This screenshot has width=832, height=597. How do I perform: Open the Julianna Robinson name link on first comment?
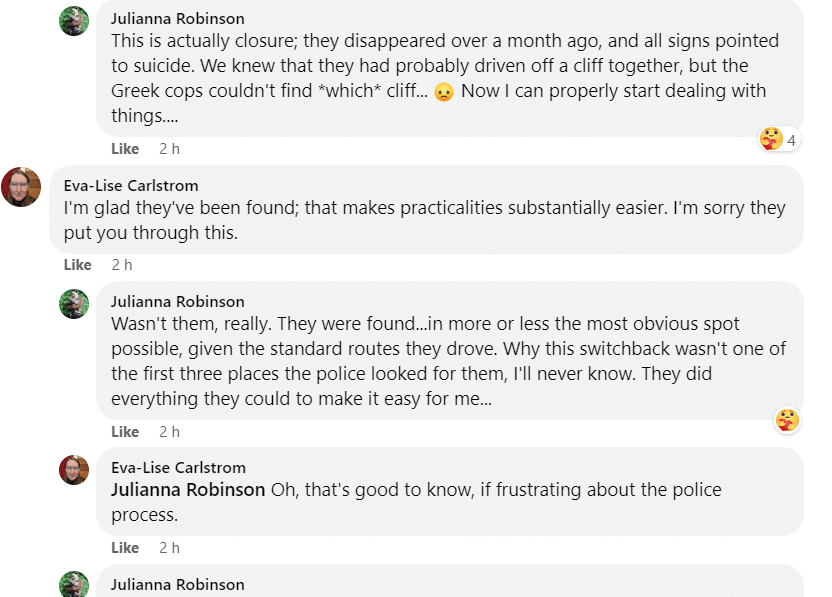[178, 19]
